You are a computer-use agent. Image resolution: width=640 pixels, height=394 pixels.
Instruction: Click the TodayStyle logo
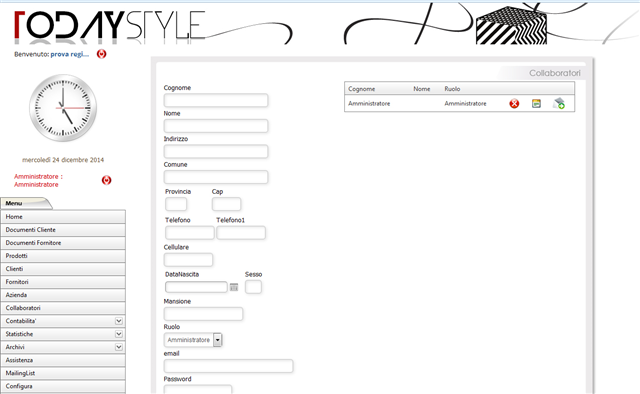[109, 26]
